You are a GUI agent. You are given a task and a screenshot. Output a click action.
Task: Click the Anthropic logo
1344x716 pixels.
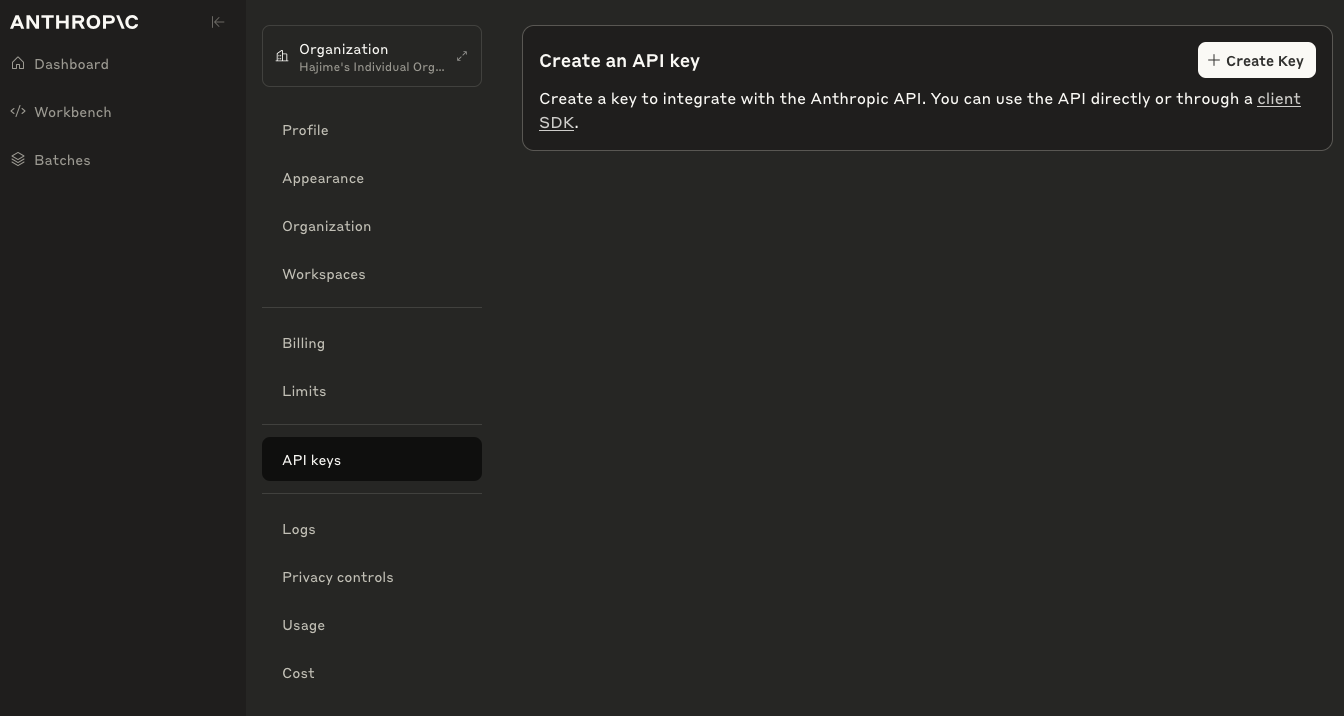[74, 22]
